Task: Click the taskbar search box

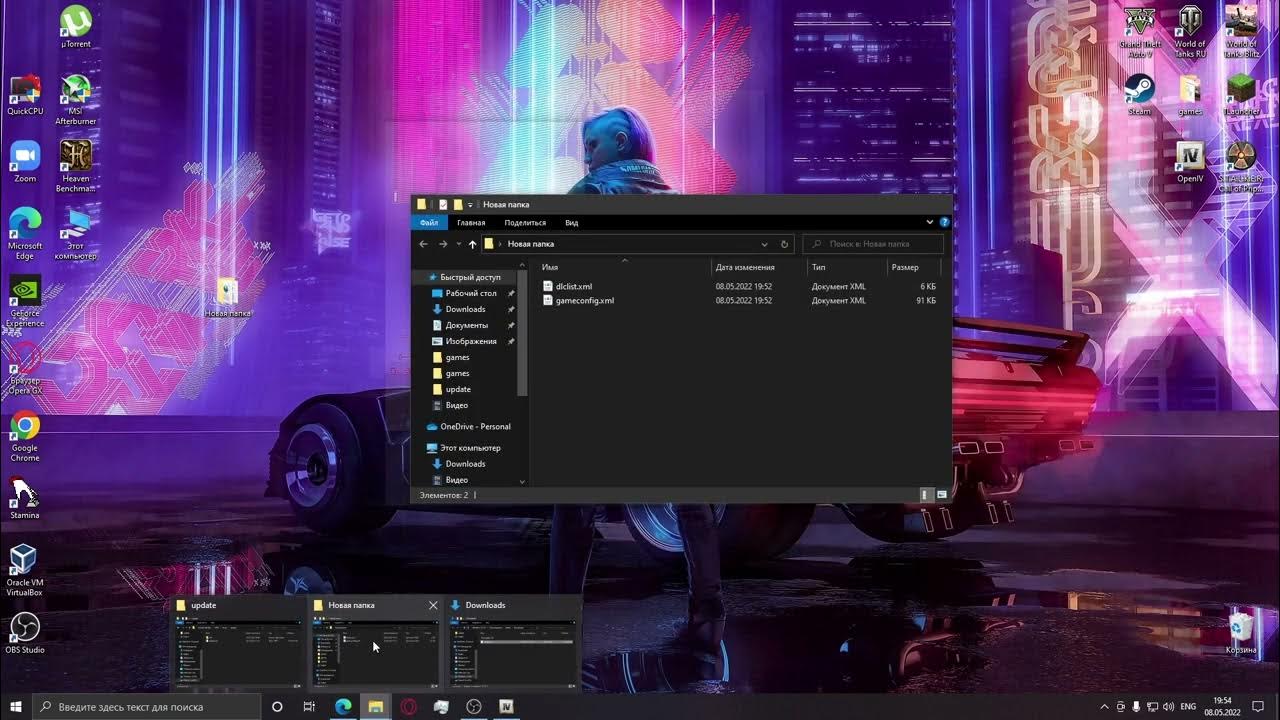Action: (x=147, y=706)
